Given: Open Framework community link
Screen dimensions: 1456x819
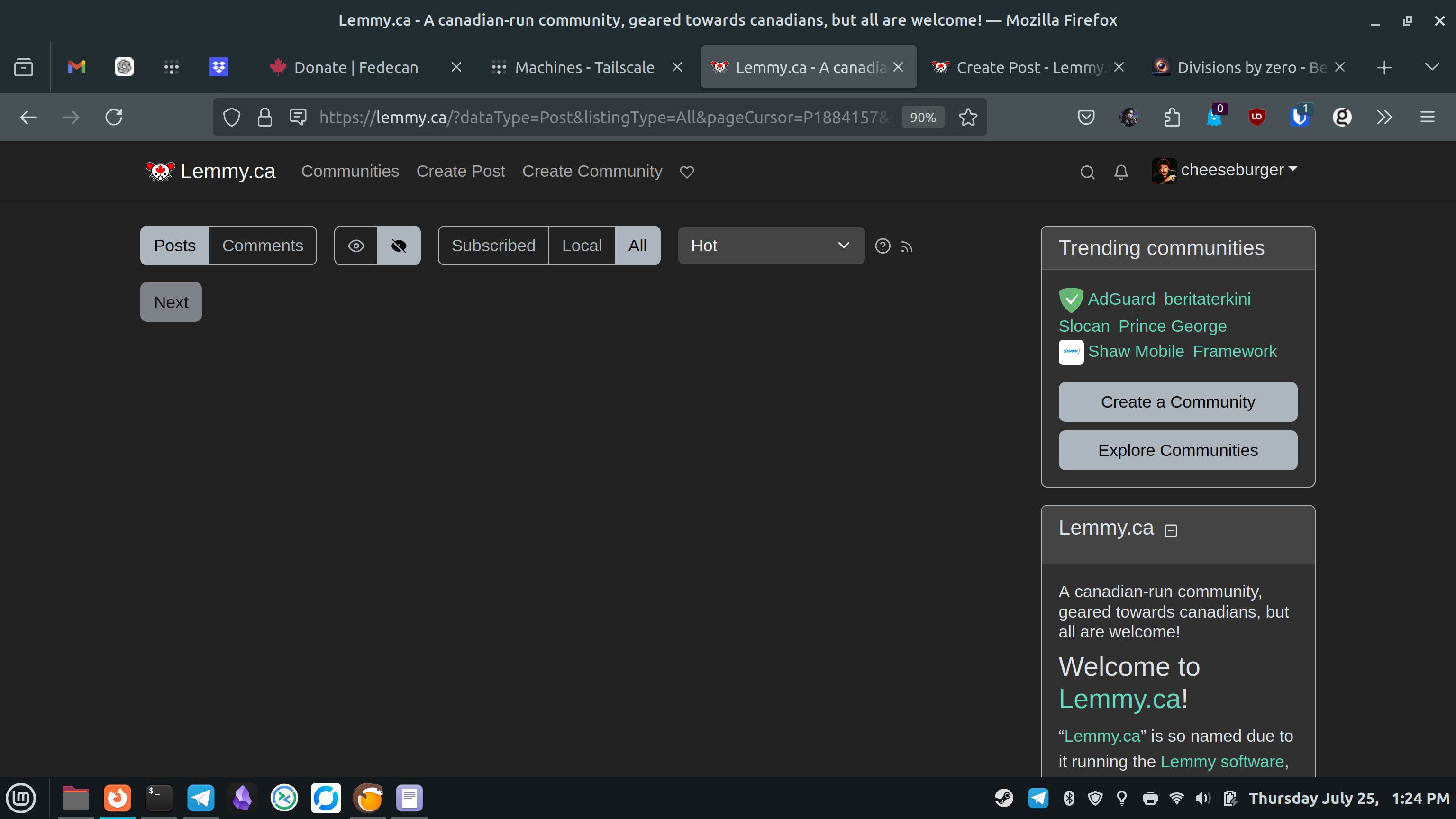Looking at the screenshot, I should (1235, 352).
